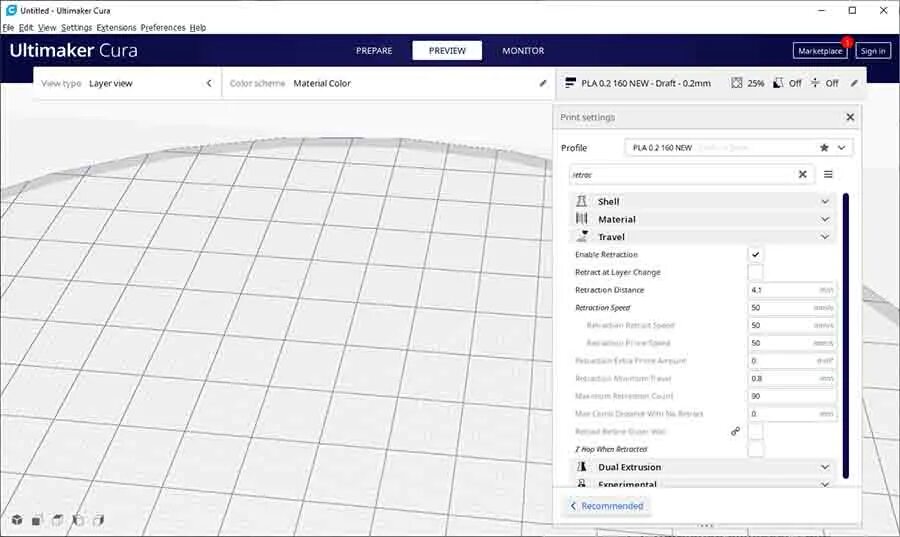Click the Sign in button
This screenshot has width=900, height=537.
[873, 50]
